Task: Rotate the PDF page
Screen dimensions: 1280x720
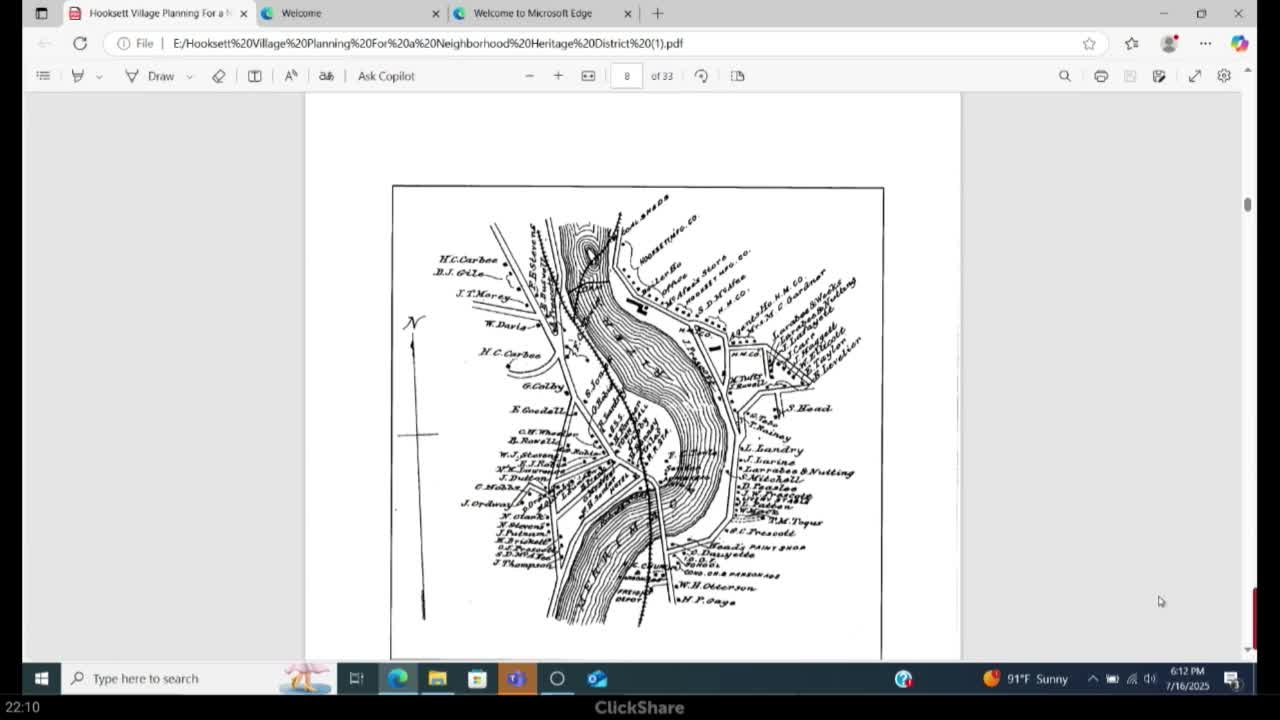Action: coord(701,76)
